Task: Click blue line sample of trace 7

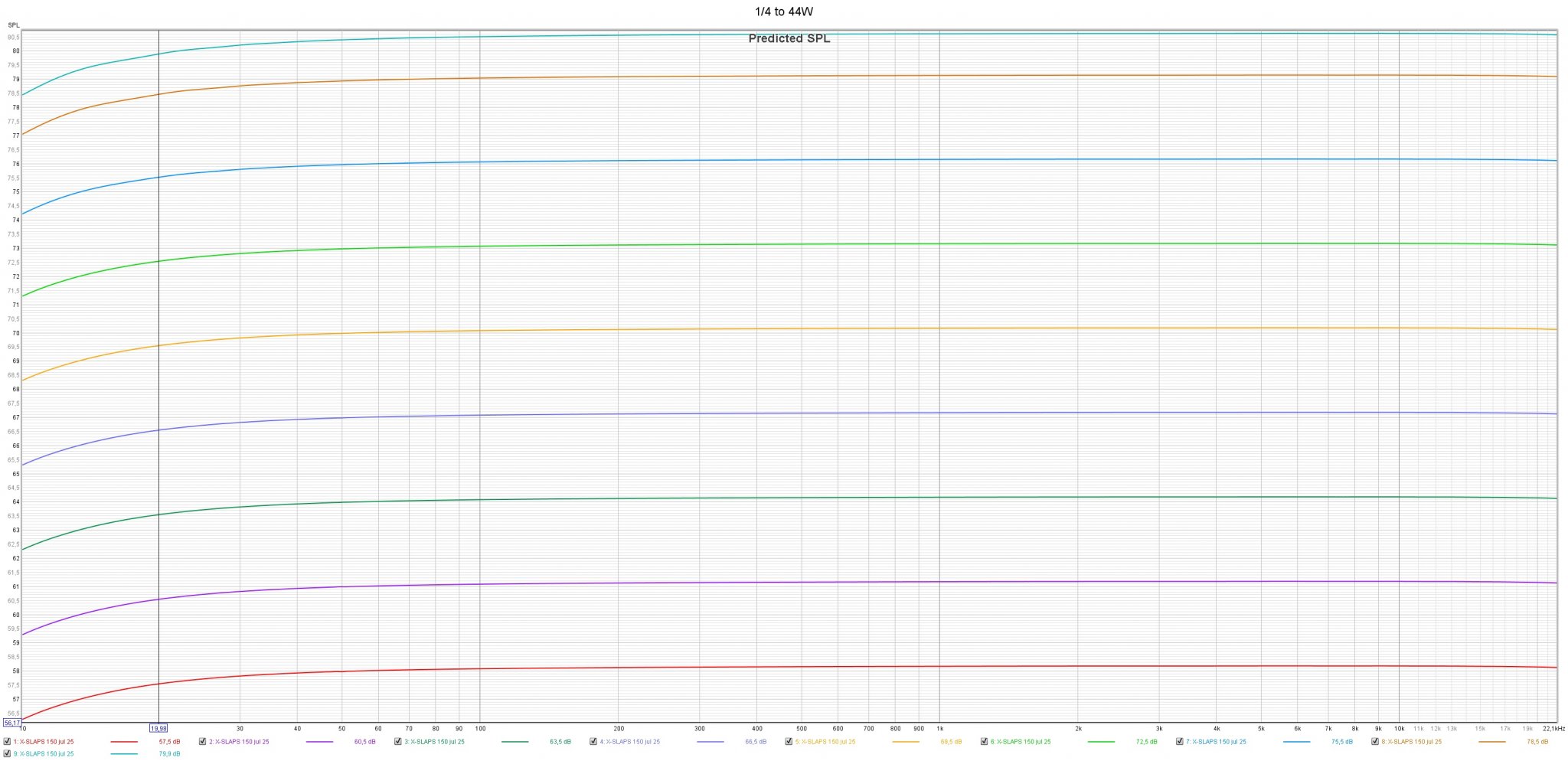Action: point(1297,742)
